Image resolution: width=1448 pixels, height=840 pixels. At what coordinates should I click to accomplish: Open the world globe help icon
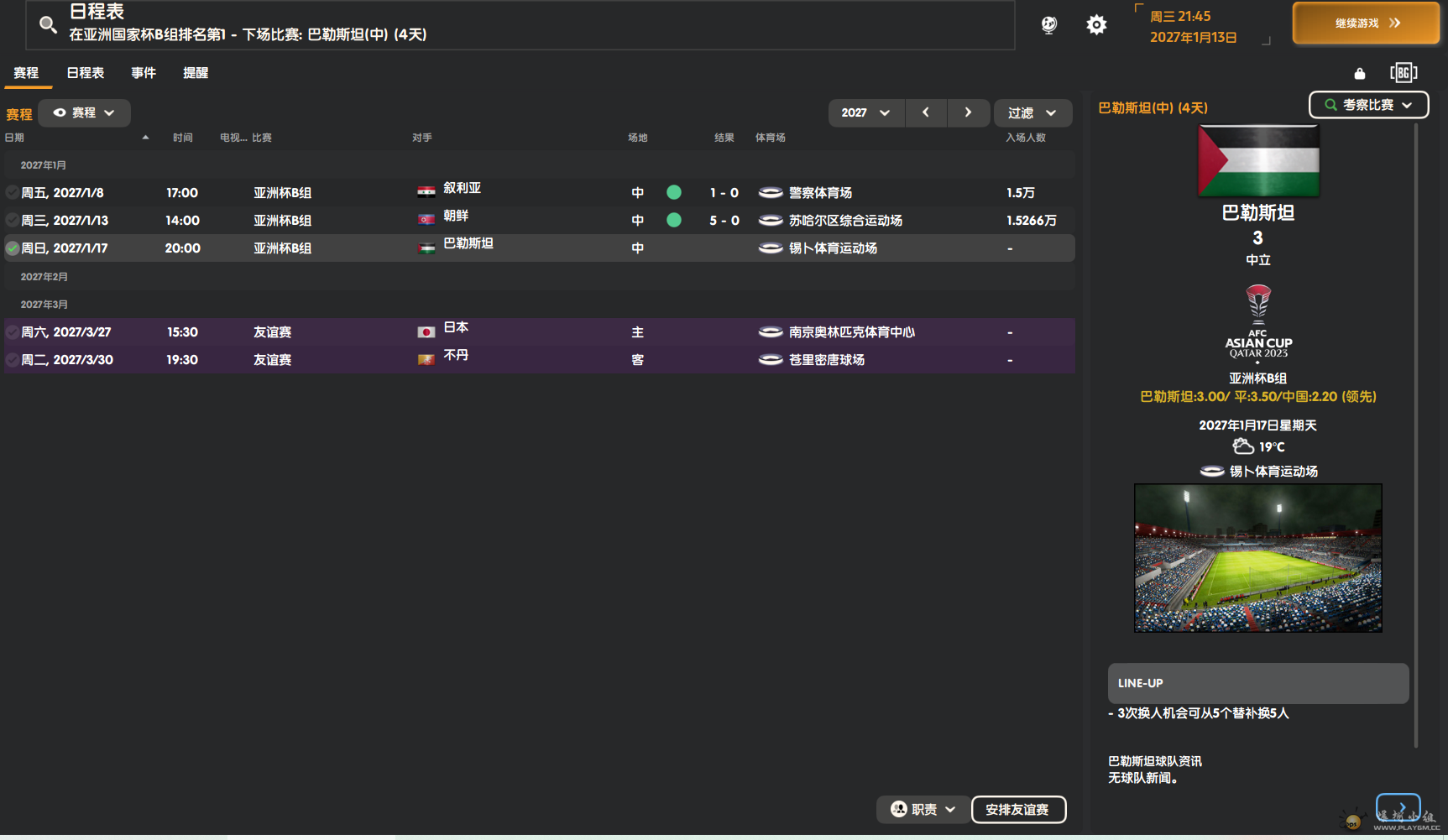point(1049,25)
